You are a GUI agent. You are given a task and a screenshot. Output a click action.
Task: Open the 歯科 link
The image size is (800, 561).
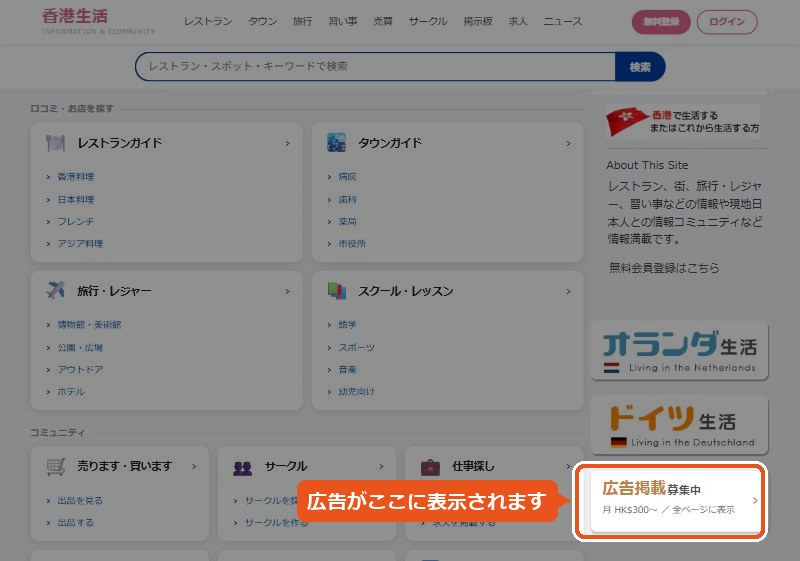(x=347, y=199)
